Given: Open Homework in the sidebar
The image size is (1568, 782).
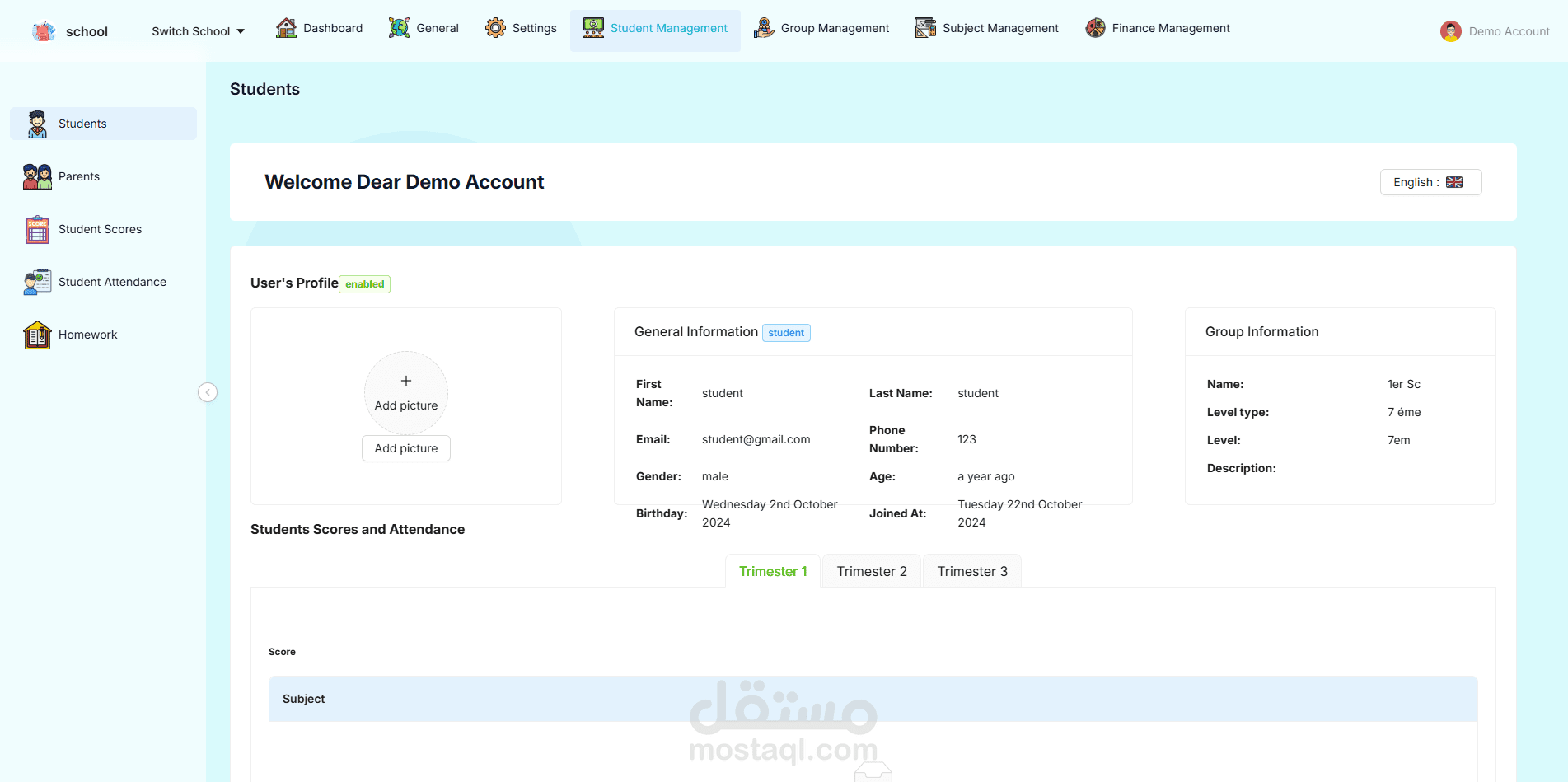Looking at the screenshot, I should tap(103, 335).
